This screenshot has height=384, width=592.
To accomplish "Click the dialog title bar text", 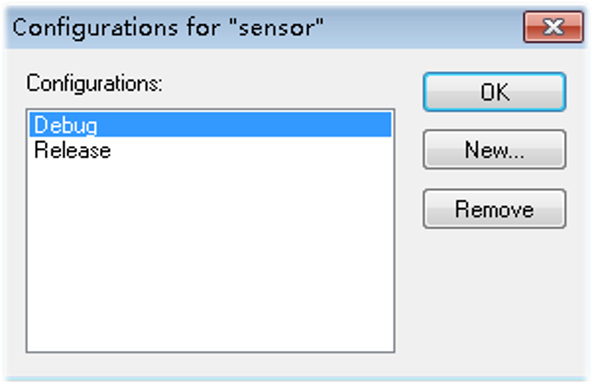I will 168,28.
